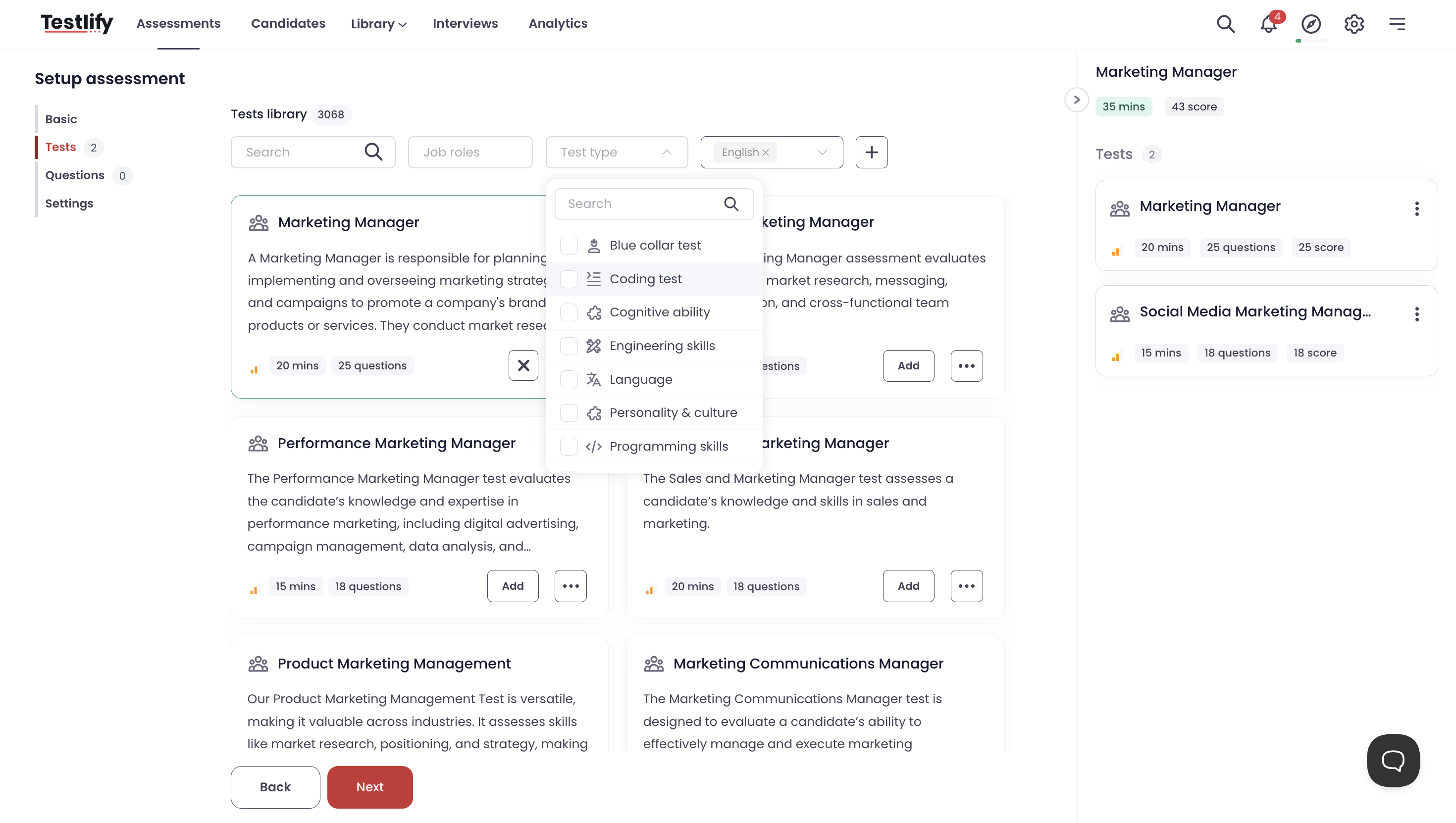Collapse the Test type dropdown
Viewport: 1456px width, 823px height.
tap(667, 152)
